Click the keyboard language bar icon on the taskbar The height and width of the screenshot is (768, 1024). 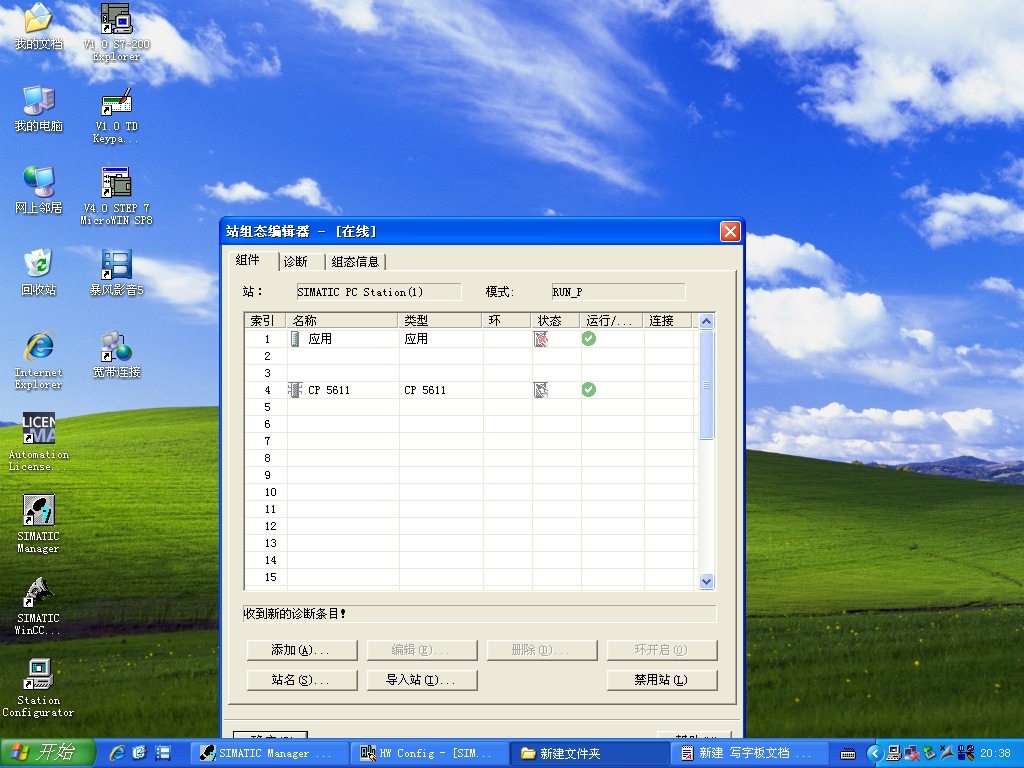(848, 754)
